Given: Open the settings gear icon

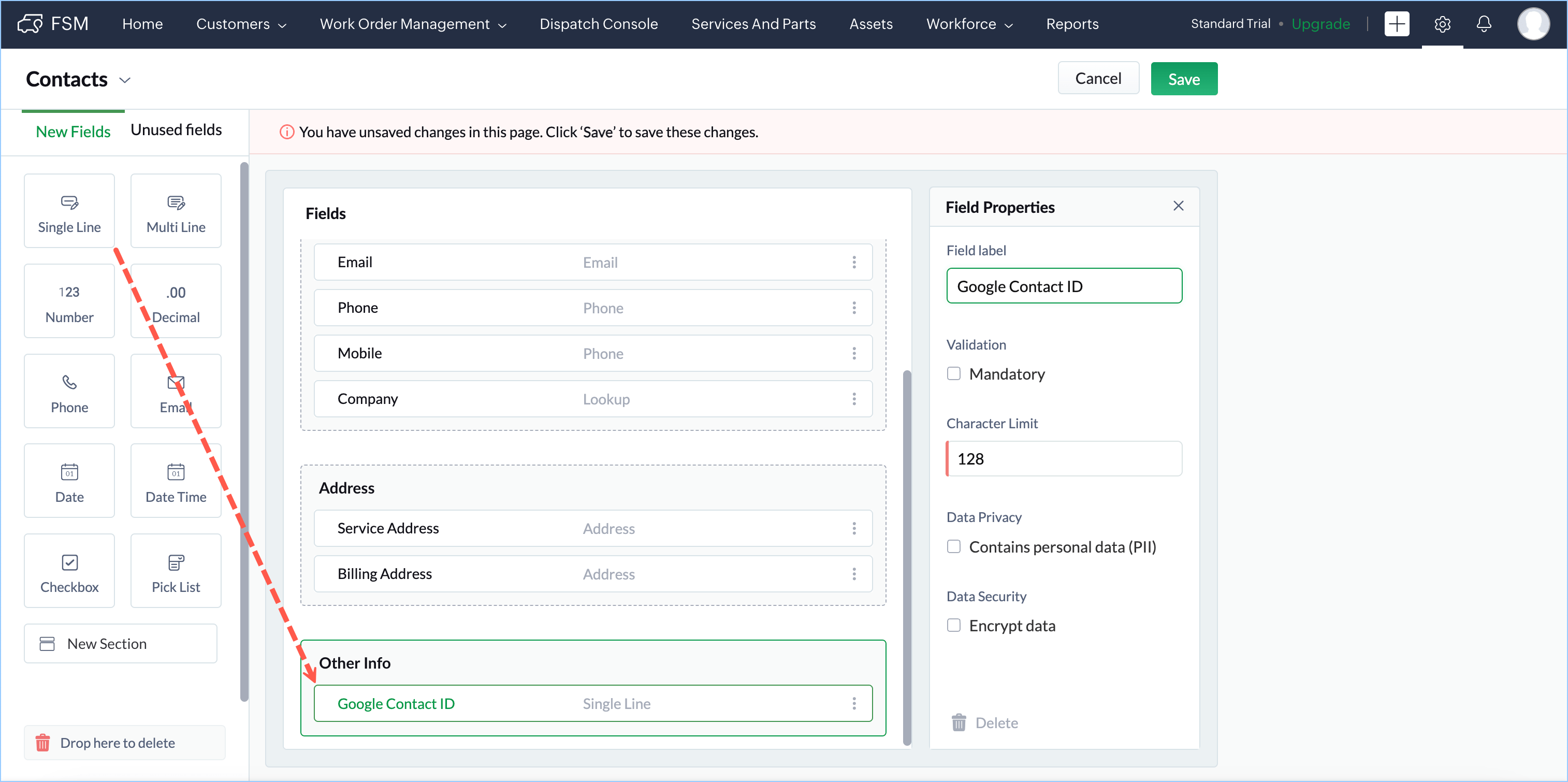Looking at the screenshot, I should (1442, 24).
